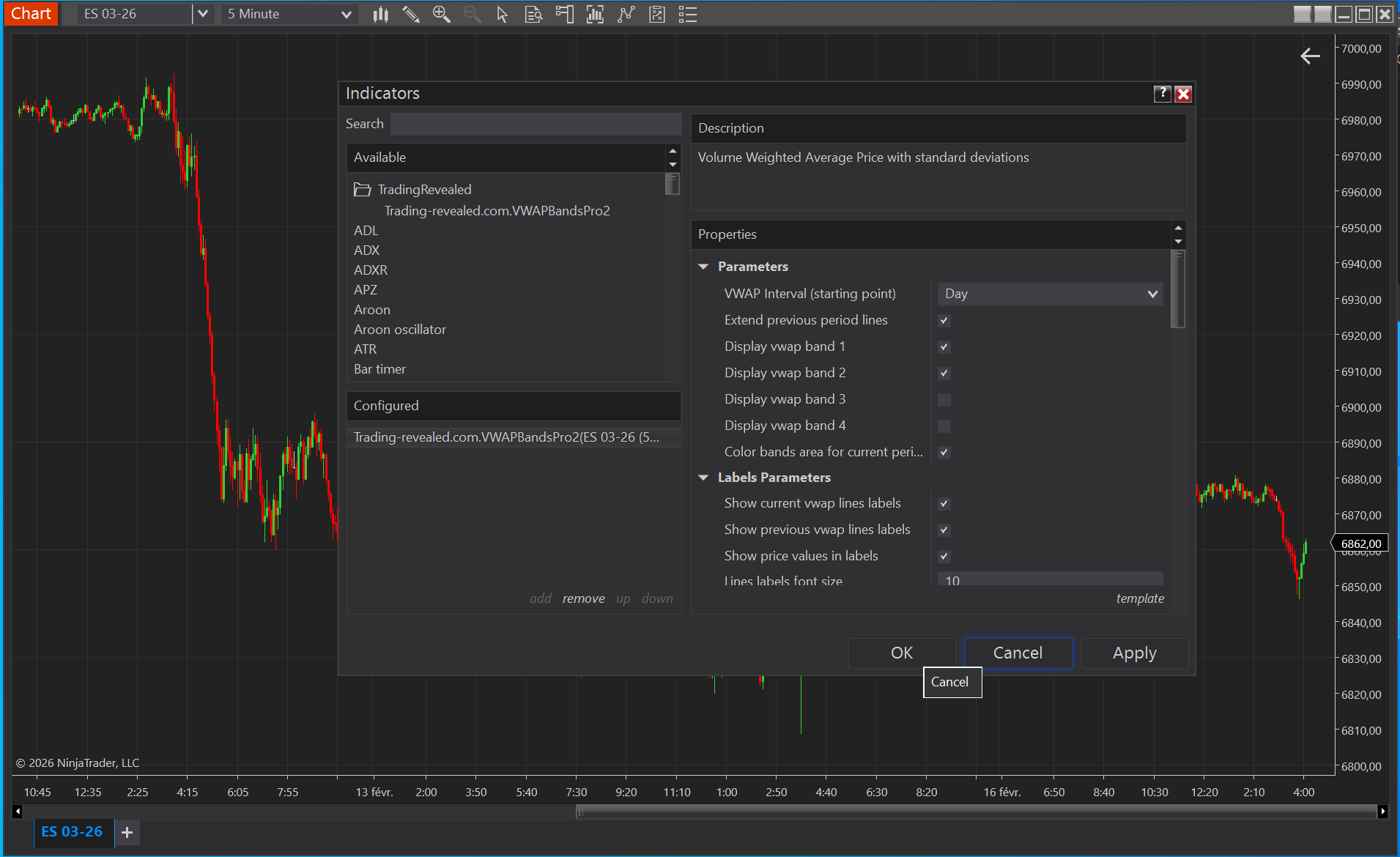Disable Show price values in labels

pos(944,557)
